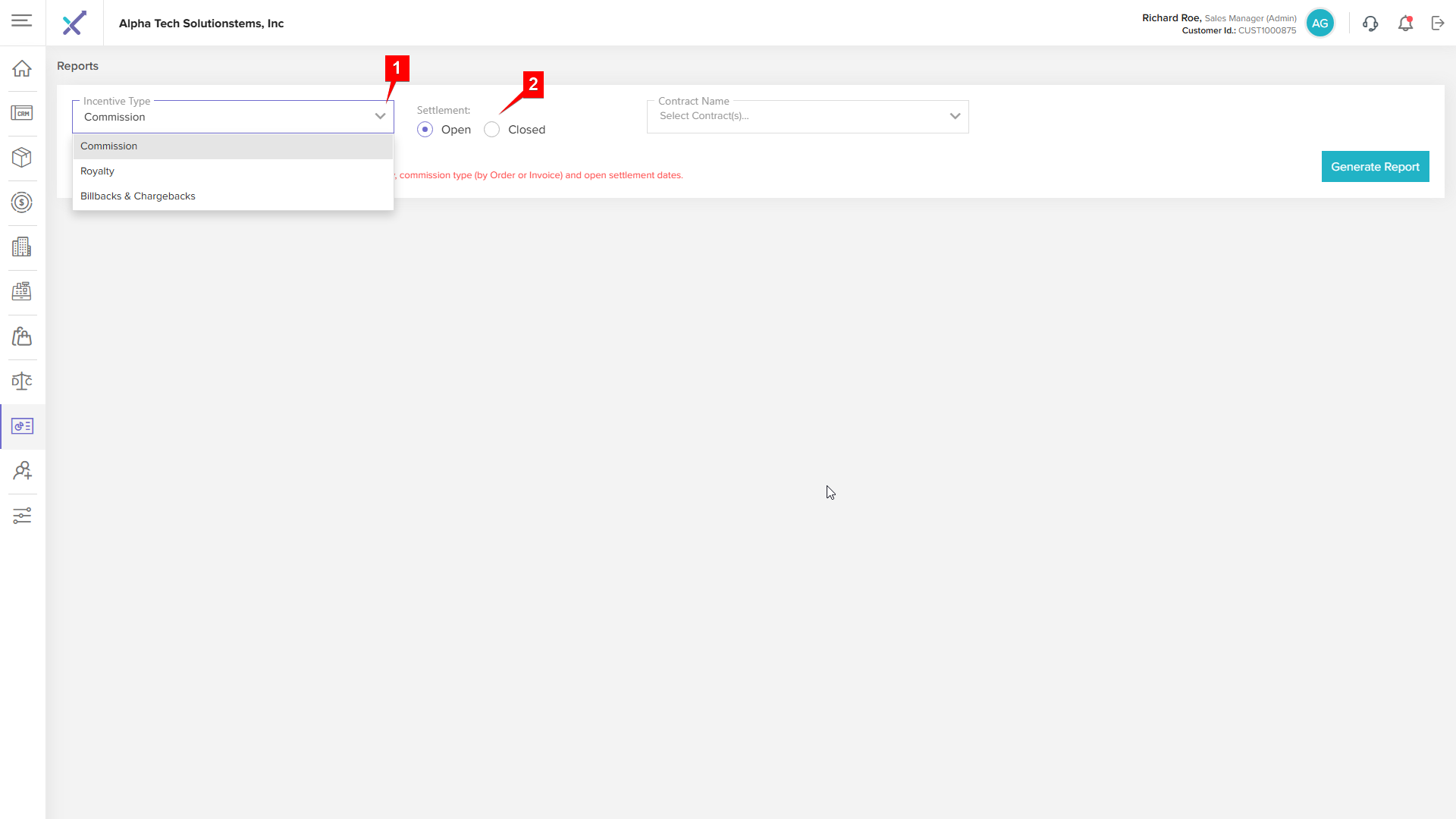
Task: Click the Generate Report button
Action: (x=1375, y=167)
